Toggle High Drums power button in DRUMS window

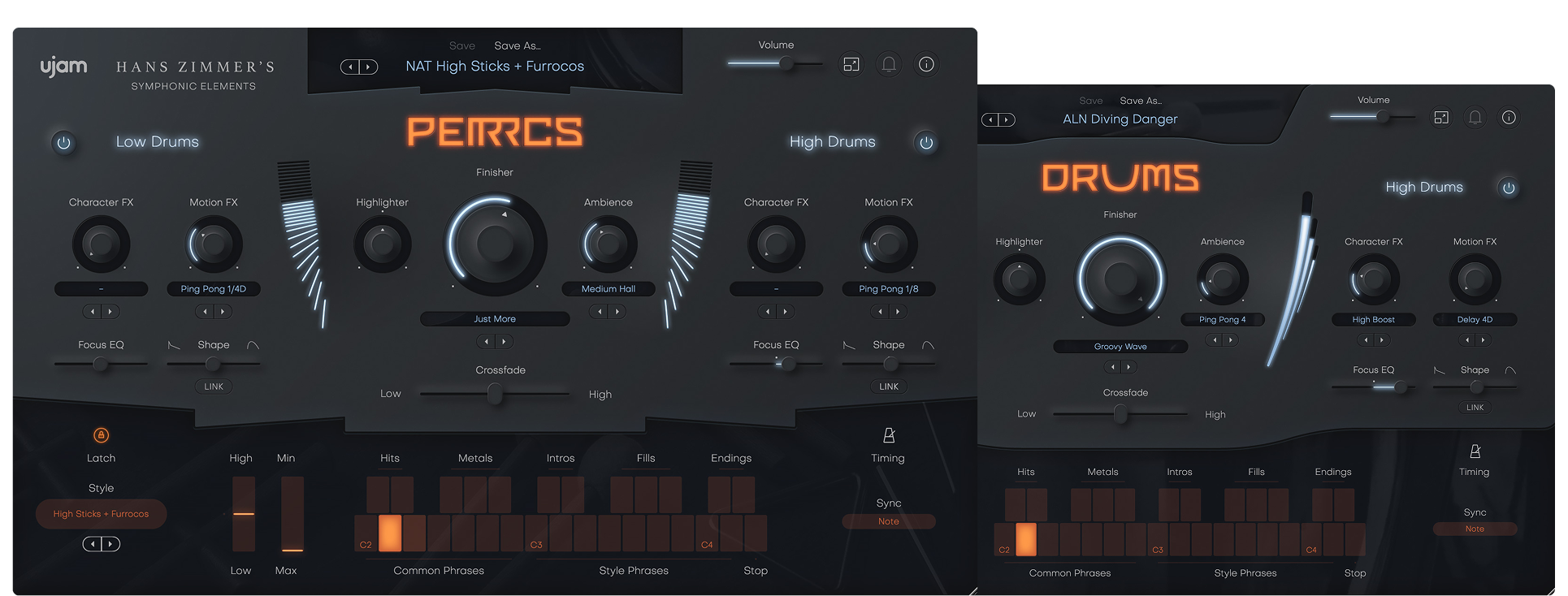click(1509, 188)
